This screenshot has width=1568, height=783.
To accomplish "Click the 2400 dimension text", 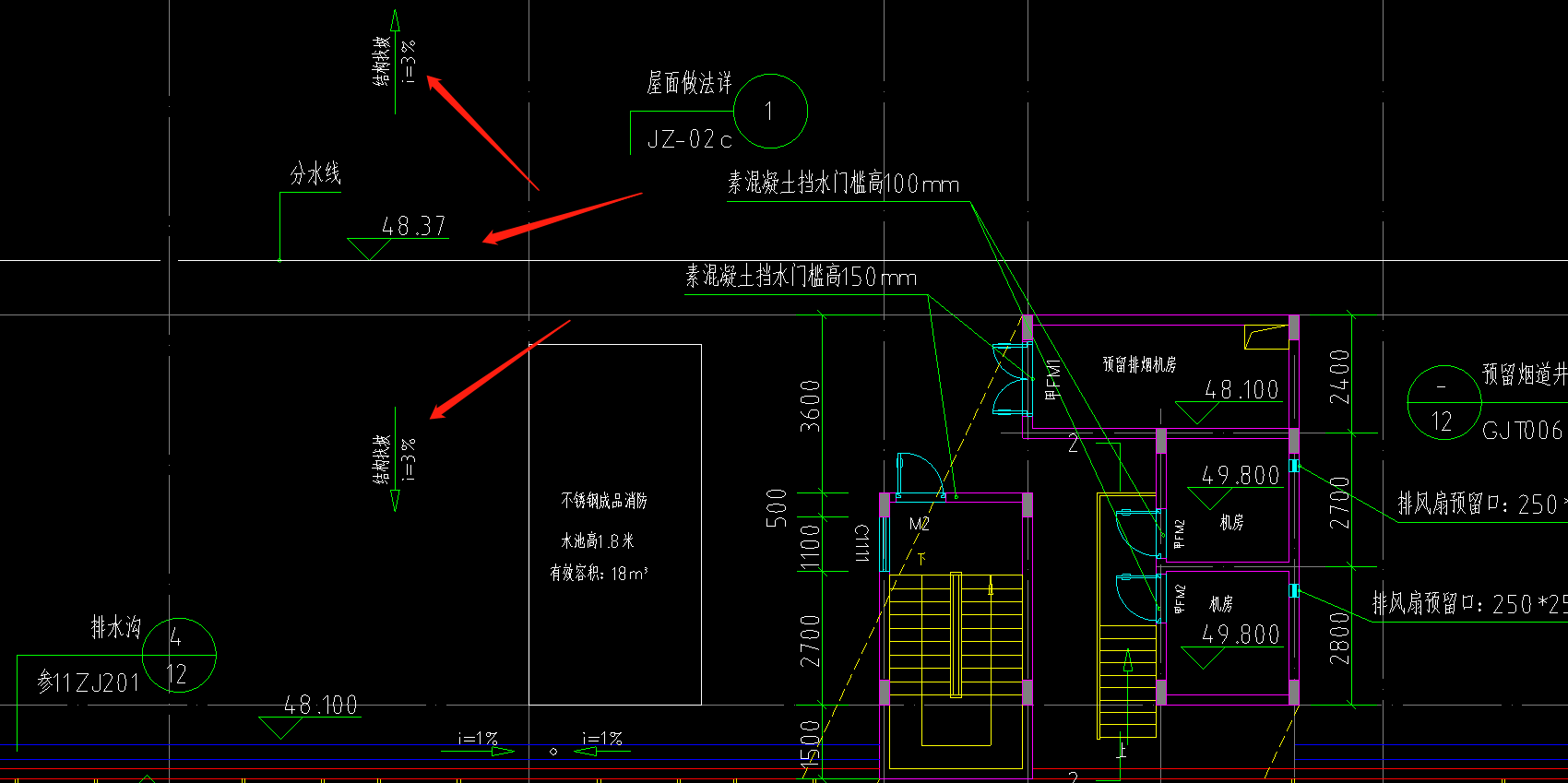I will [x=1339, y=376].
